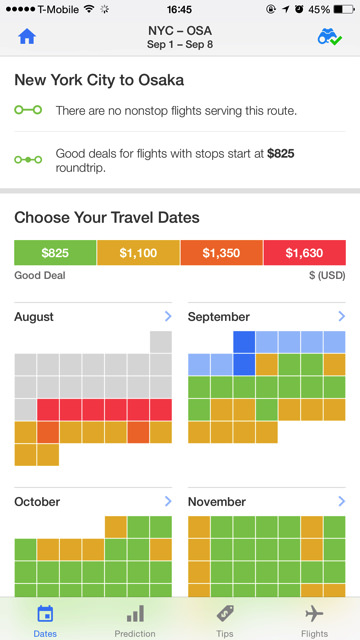The width and height of the screenshot is (360, 640).
Task: Tap the blue home icon
Action: click(27, 37)
